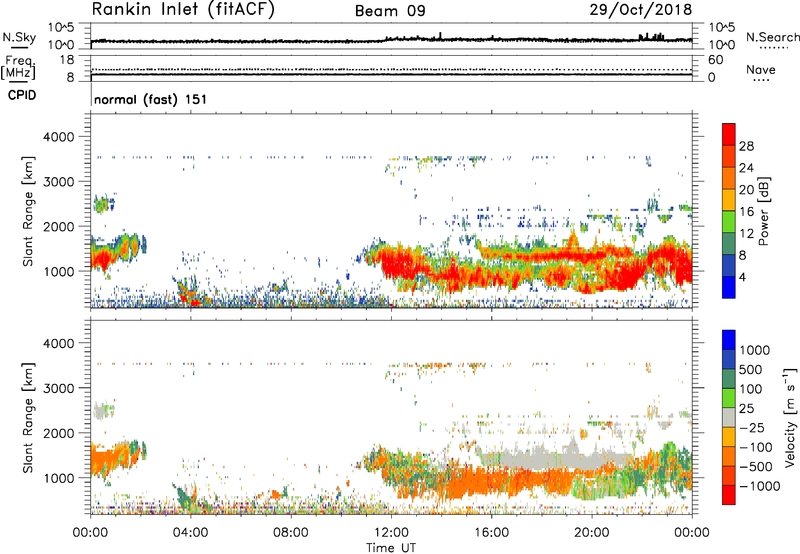Viewport: 800px width, 554px height.
Task: Click the strong red echo region near 21:00 in power panel
Action: click(620, 273)
